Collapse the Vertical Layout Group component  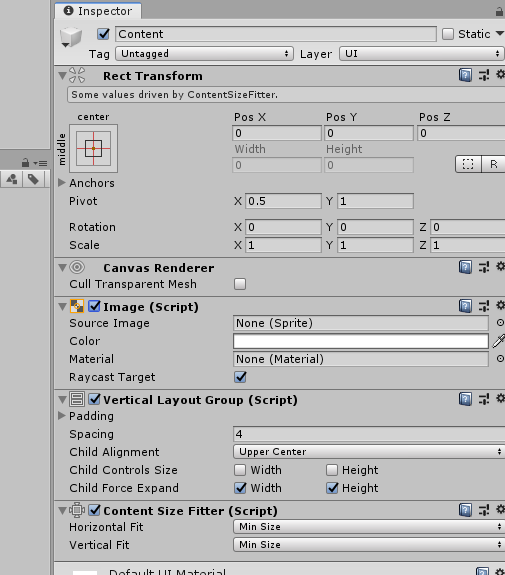[x=62, y=399]
